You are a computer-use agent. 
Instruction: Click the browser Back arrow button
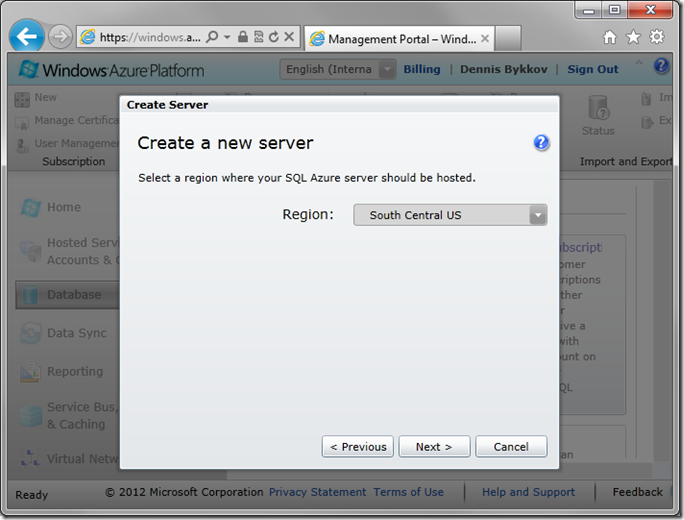(x=27, y=37)
